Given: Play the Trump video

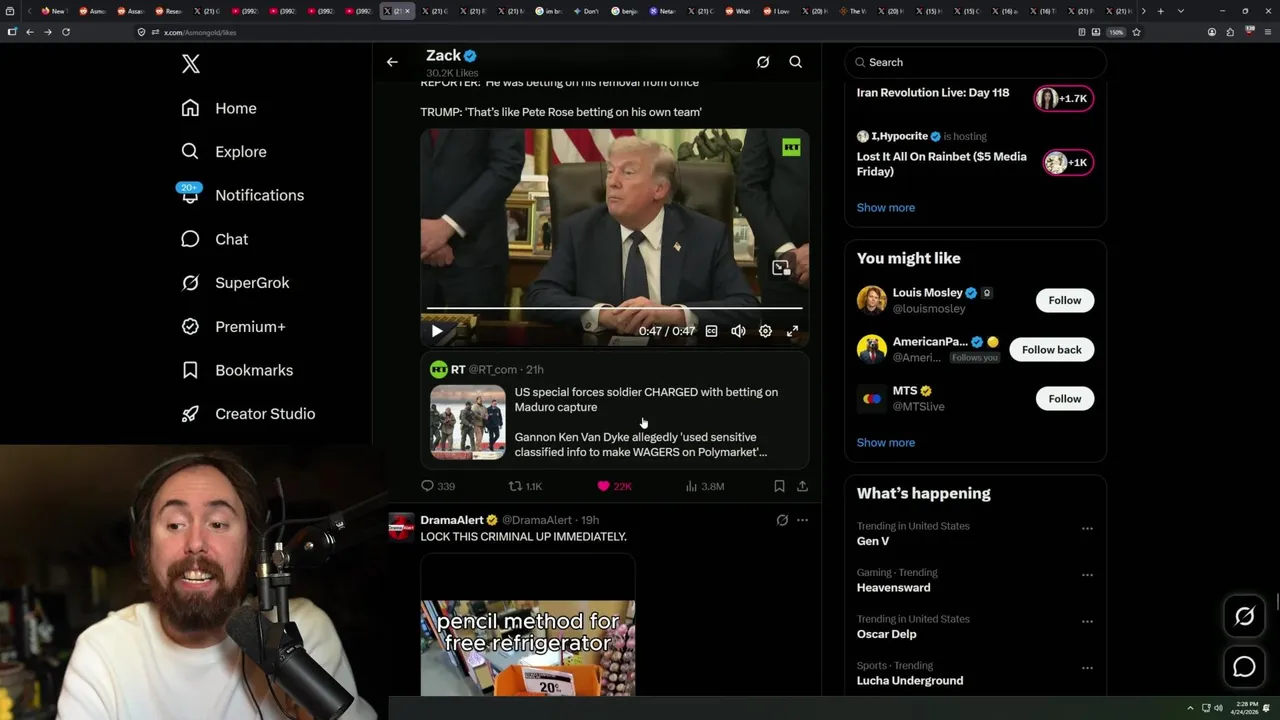Looking at the screenshot, I should pos(437,331).
